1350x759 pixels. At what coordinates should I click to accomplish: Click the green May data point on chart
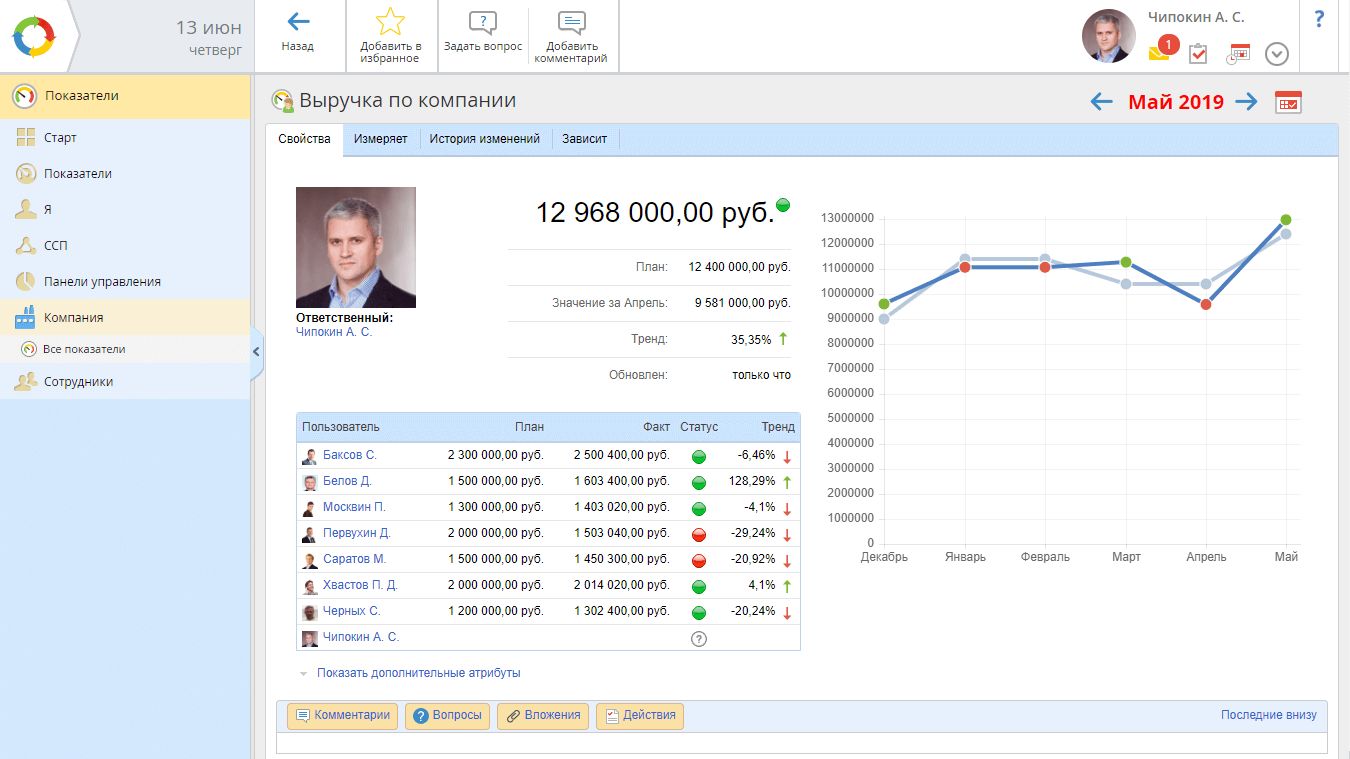click(1286, 220)
